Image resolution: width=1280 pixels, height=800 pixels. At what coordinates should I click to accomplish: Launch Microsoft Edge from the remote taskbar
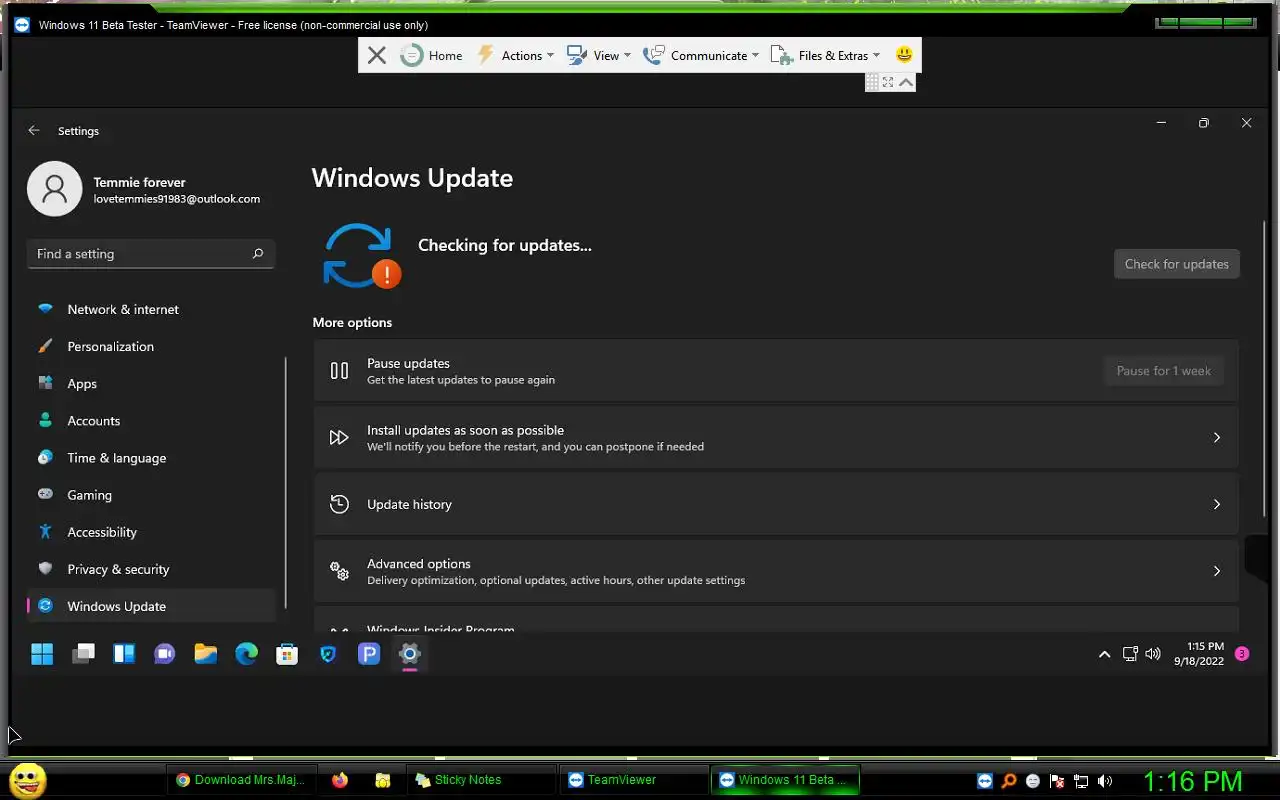tap(246, 654)
